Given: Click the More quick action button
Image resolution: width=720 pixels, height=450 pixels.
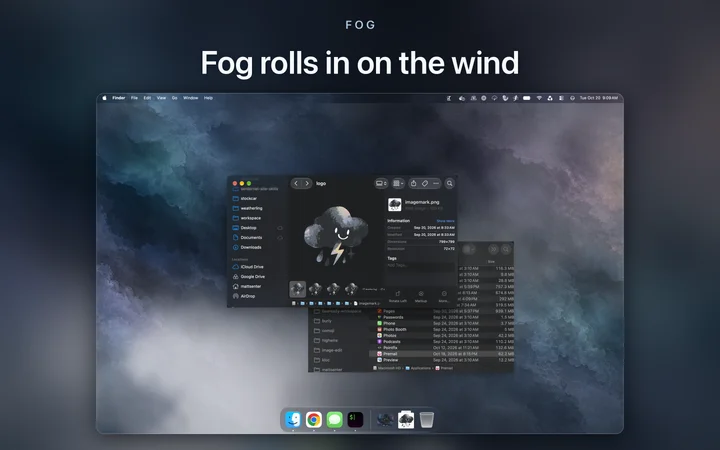Looking at the screenshot, I should click(x=444, y=297).
